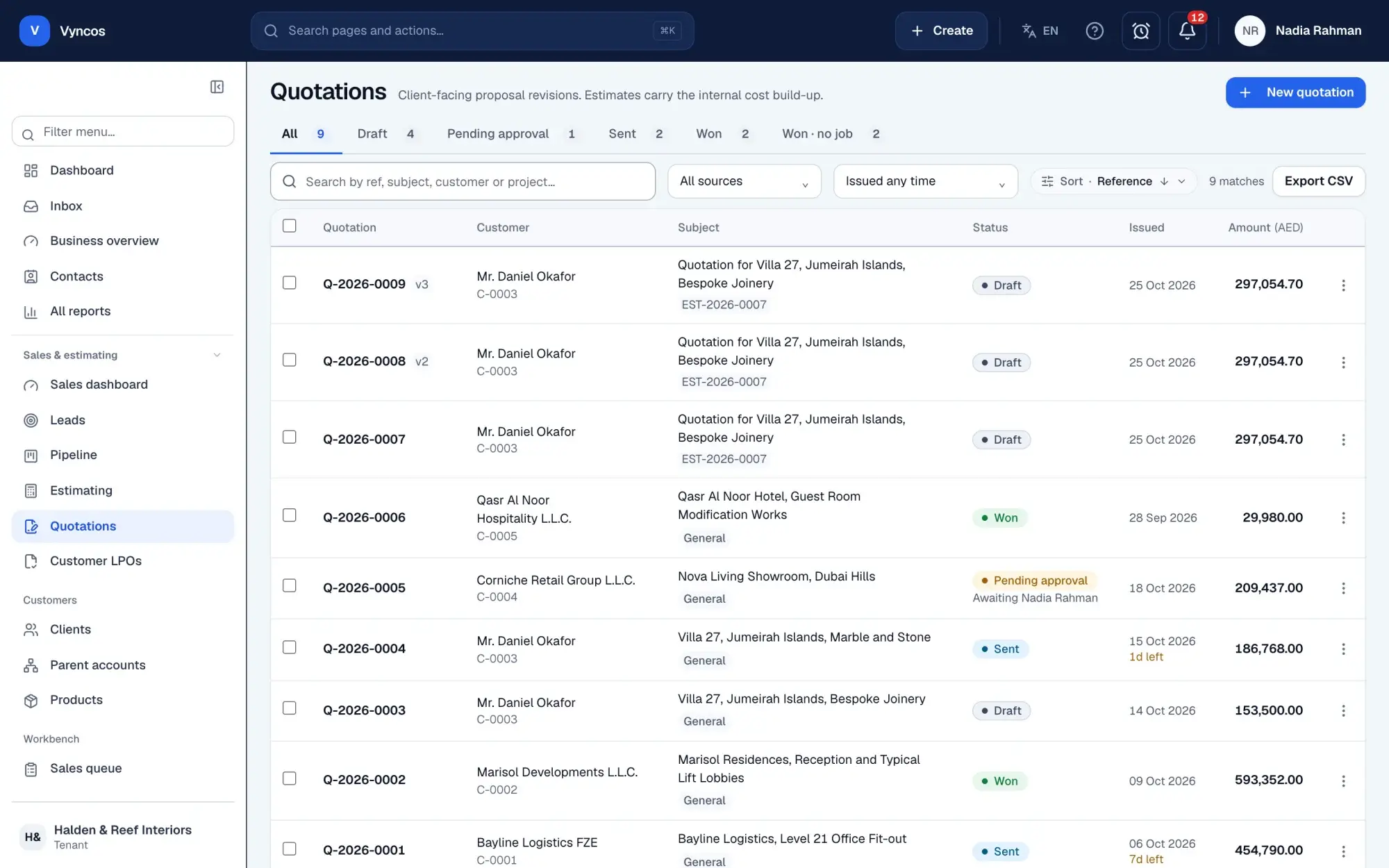The image size is (1389, 868).
Task: Select checkbox for Q-2026-0007
Action: point(290,437)
